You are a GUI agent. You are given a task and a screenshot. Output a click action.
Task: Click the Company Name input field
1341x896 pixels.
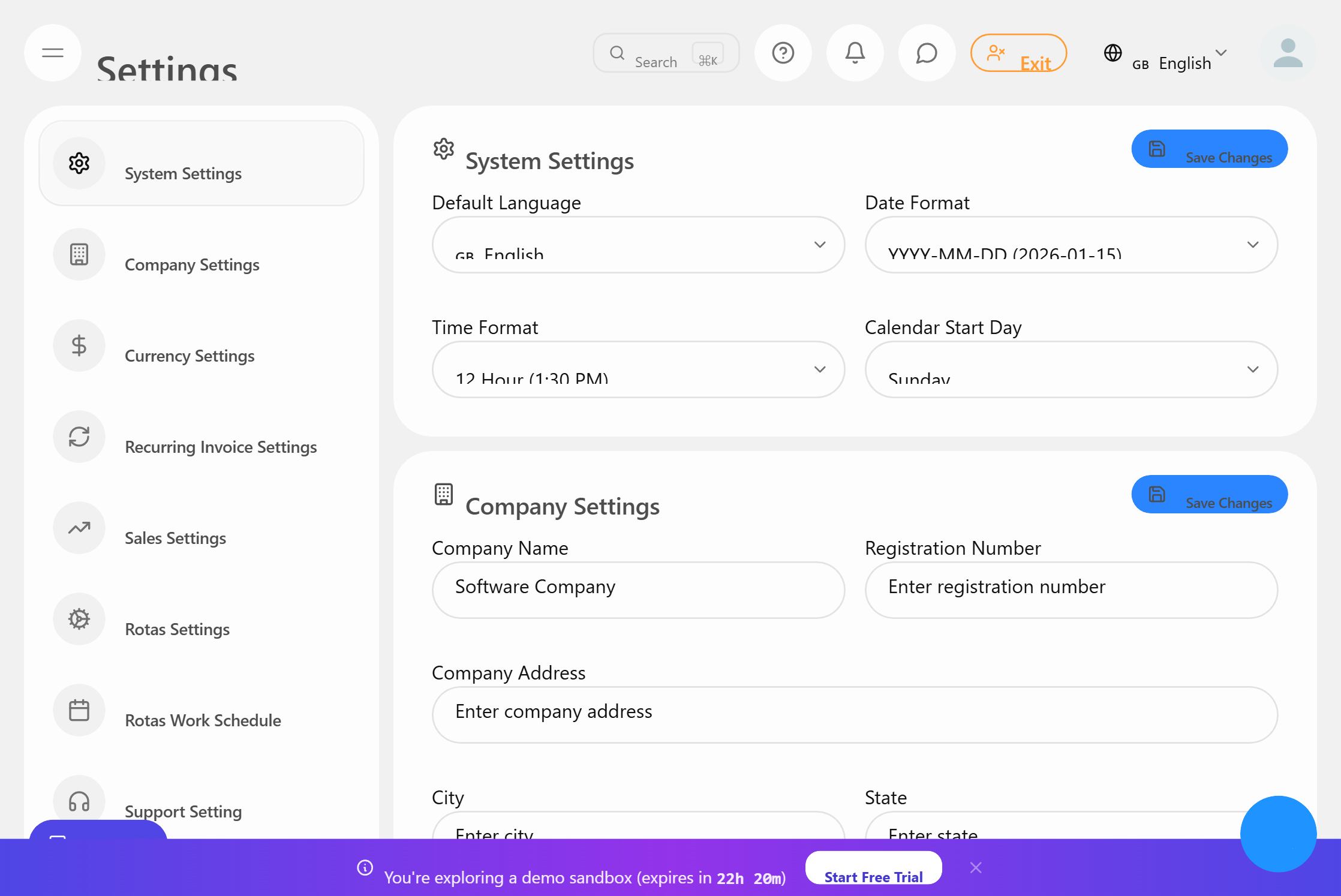click(638, 590)
